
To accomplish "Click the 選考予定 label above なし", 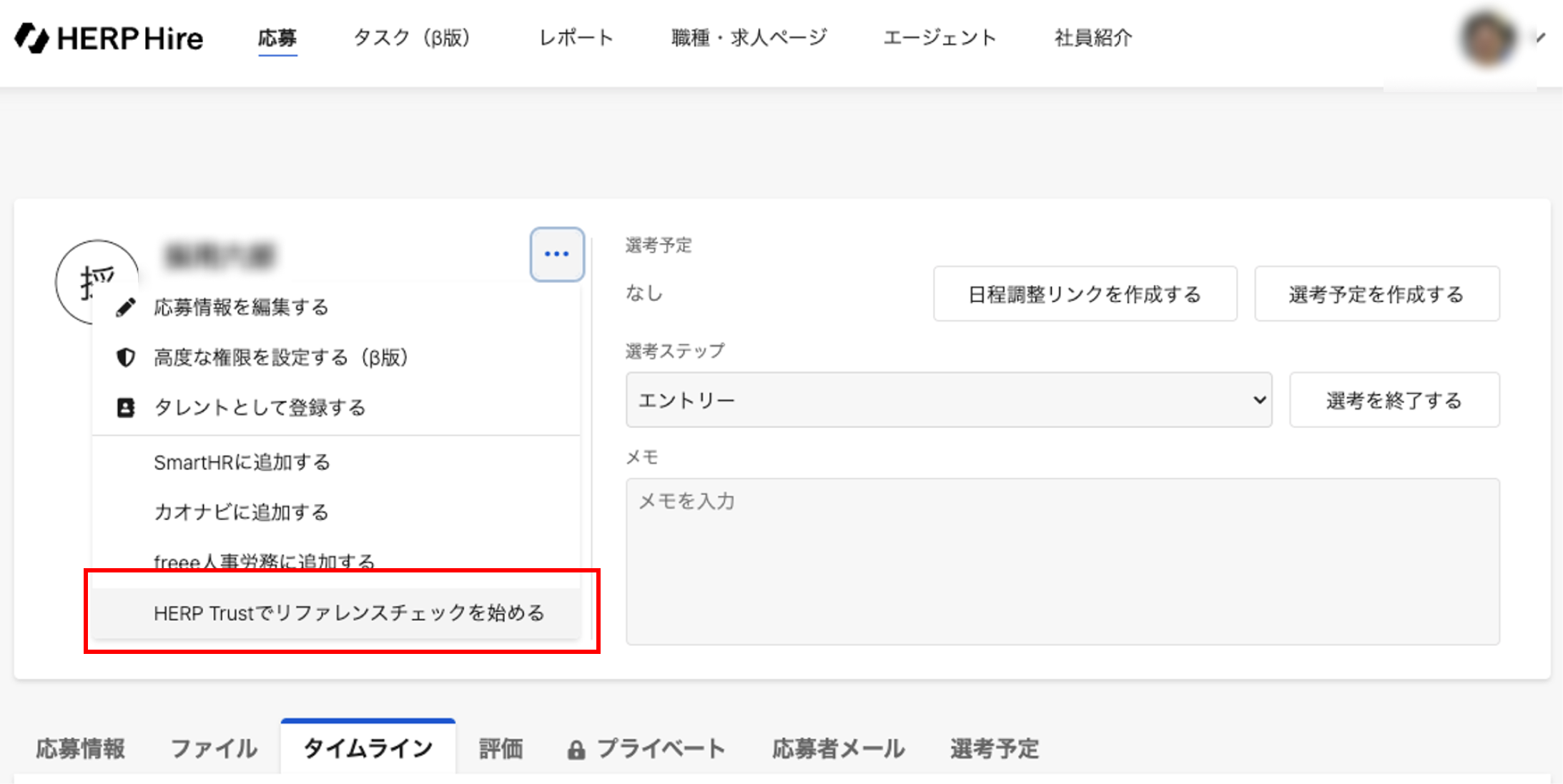I will [x=659, y=245].
